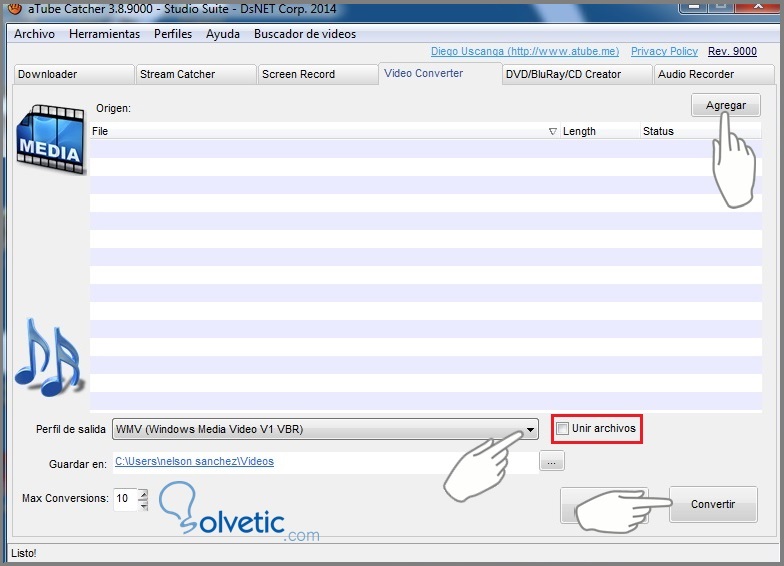The image size is (784, 566).
Task: Open the Herramientas menu
Action: pyautogui.click(x=104, y=34)
